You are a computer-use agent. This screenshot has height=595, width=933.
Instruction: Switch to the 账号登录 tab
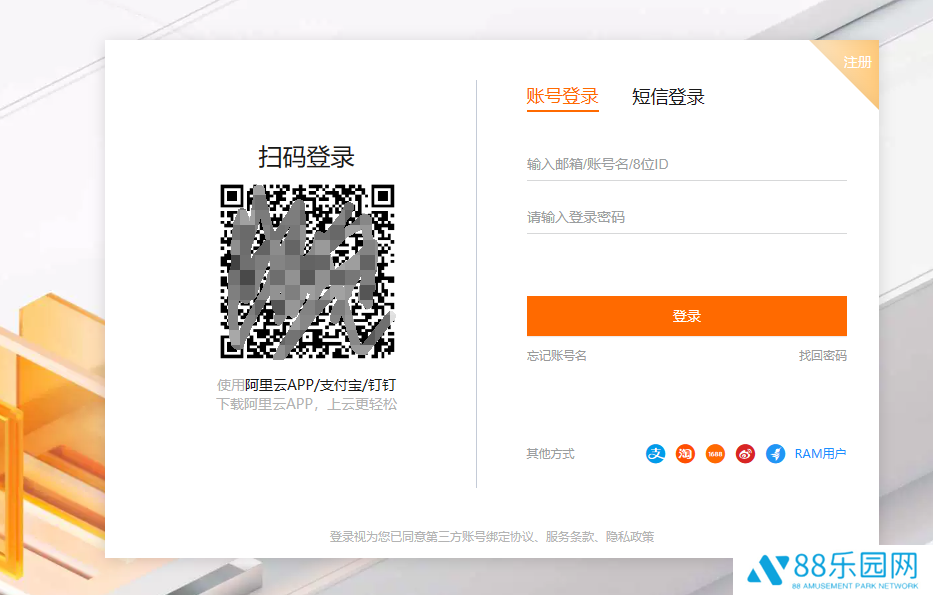[x=562, y=96]
